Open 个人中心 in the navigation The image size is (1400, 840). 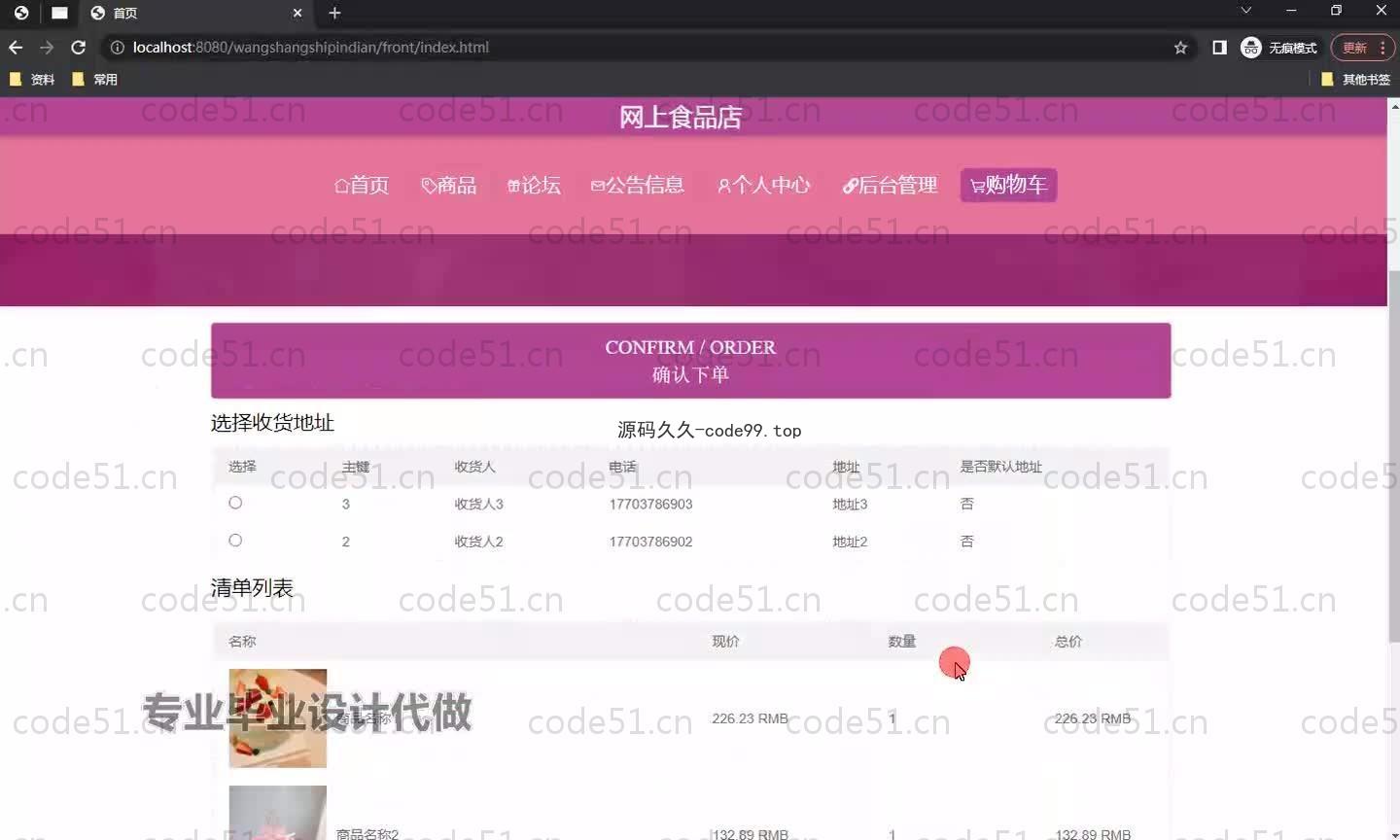tap(764, 185)
